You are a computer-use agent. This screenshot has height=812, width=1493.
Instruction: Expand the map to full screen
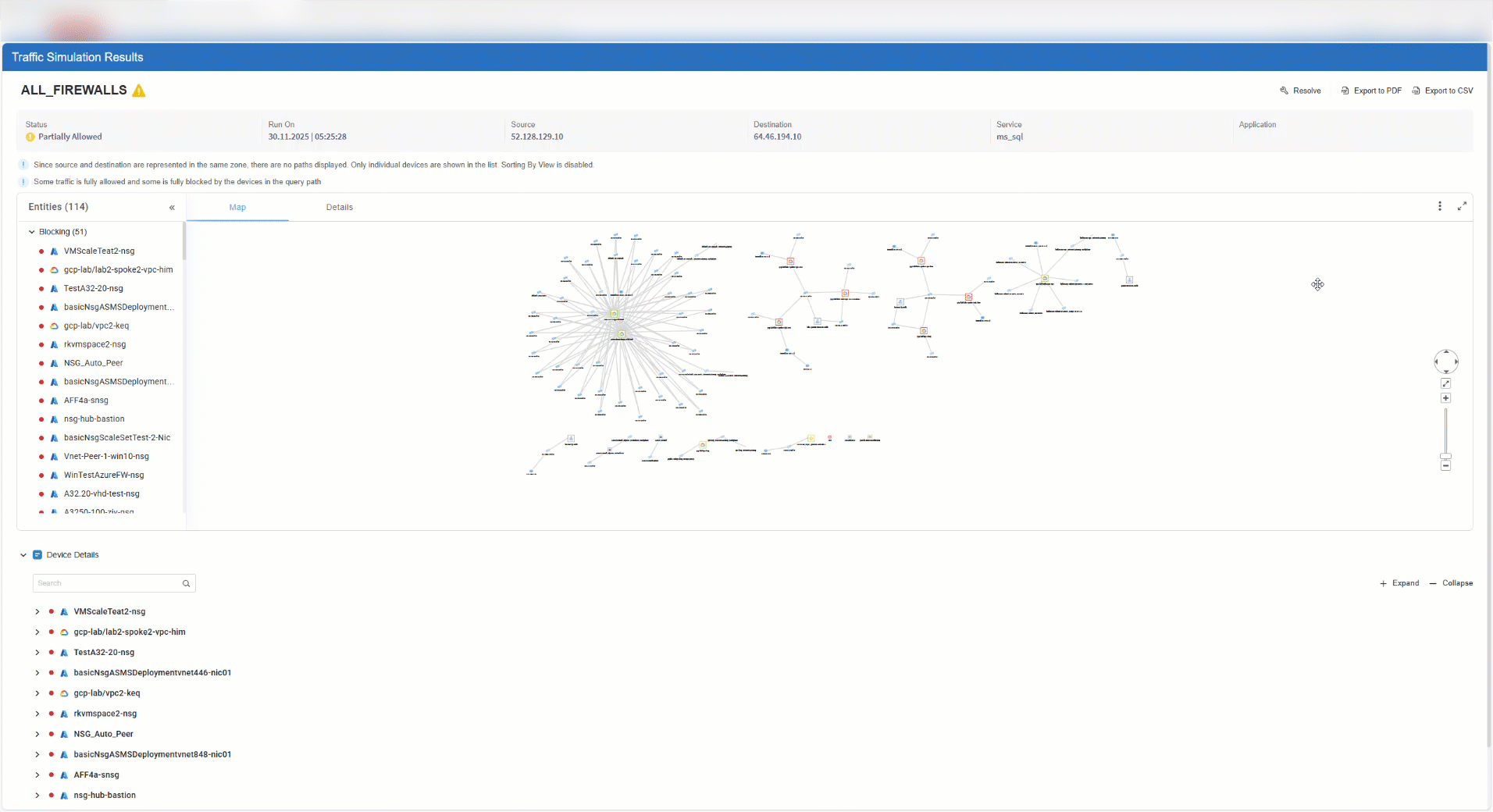pyautogui.click(x=1462, y=206)
